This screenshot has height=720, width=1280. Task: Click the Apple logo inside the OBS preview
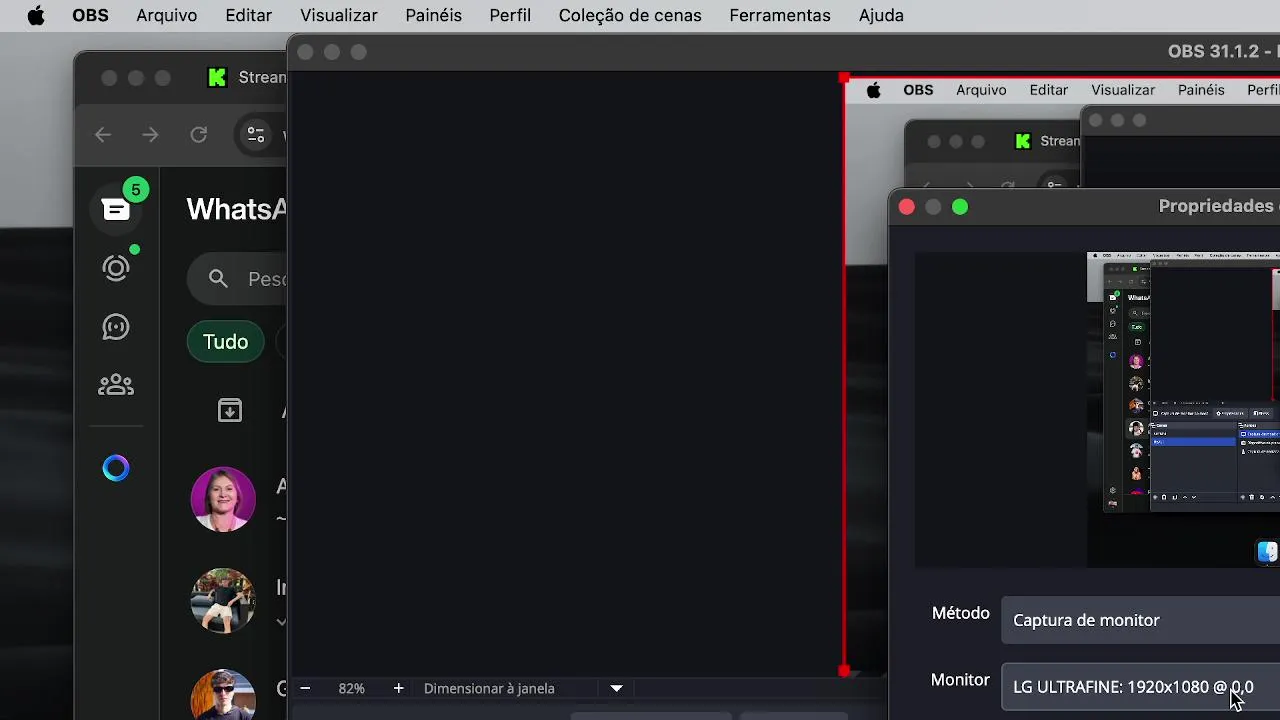(x=873, y=90)
